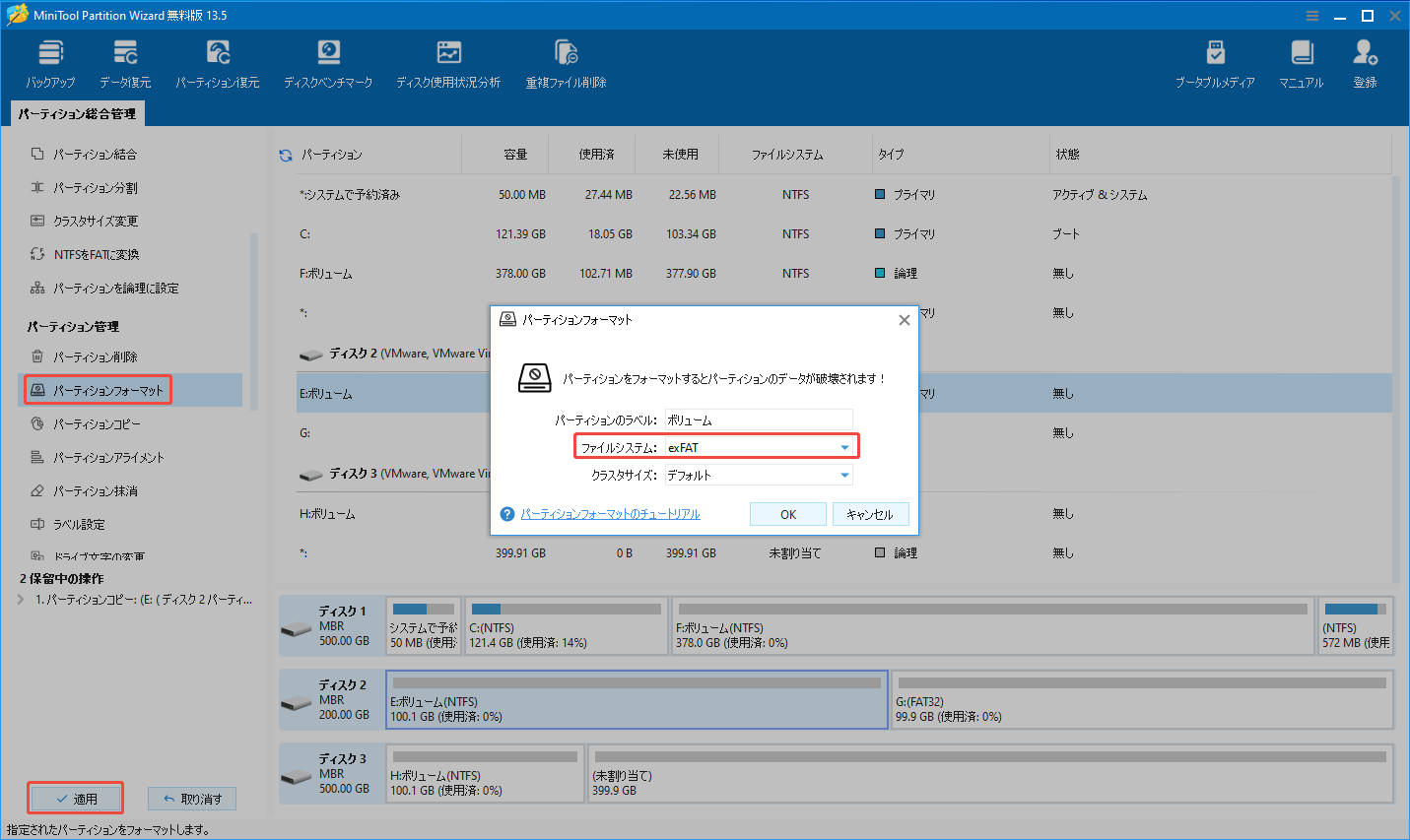
Task: Open the バックアップ (Backup) tool
Action: 50,61
